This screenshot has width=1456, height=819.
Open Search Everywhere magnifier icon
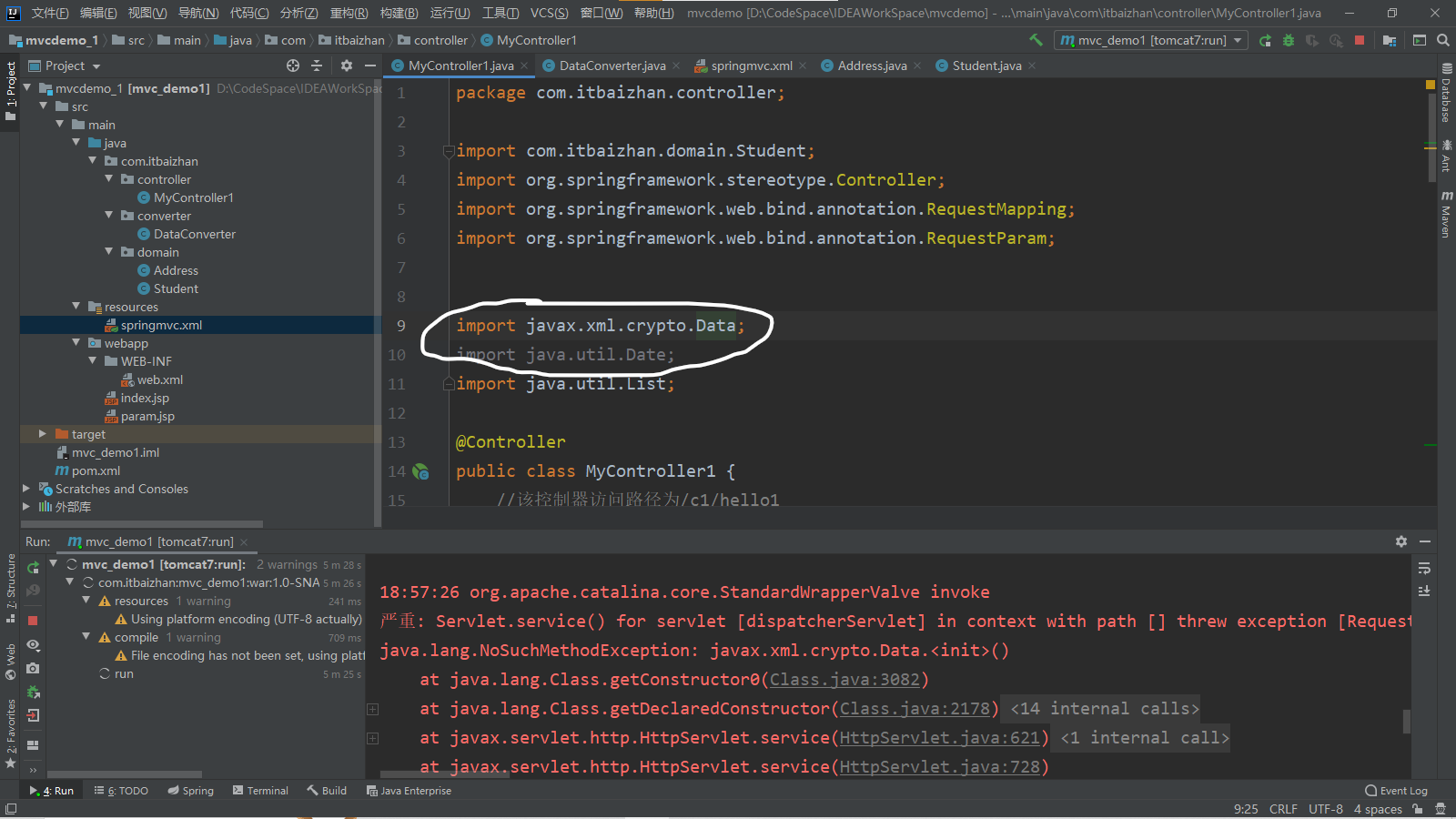coord(1443,40)
